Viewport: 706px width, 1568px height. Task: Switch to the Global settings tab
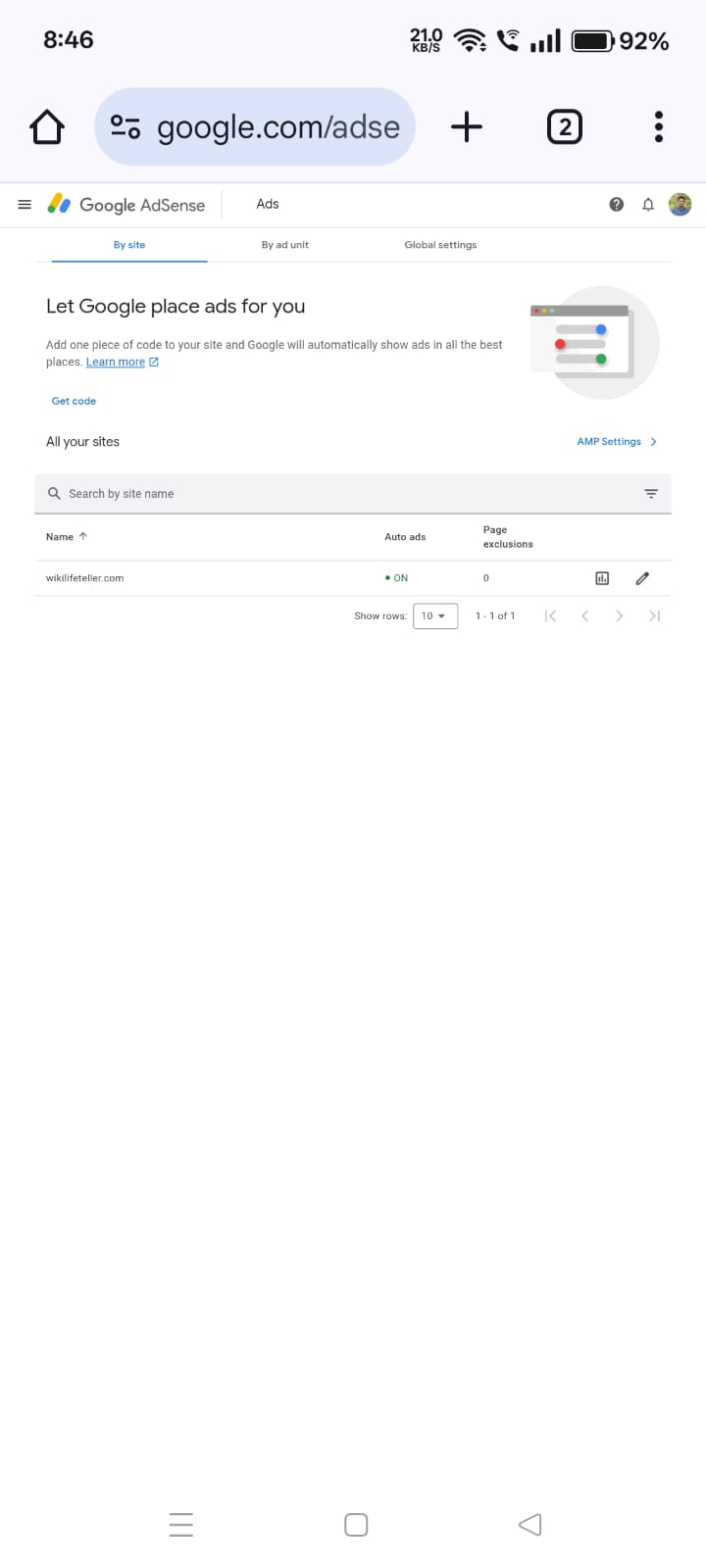point(440,245)
